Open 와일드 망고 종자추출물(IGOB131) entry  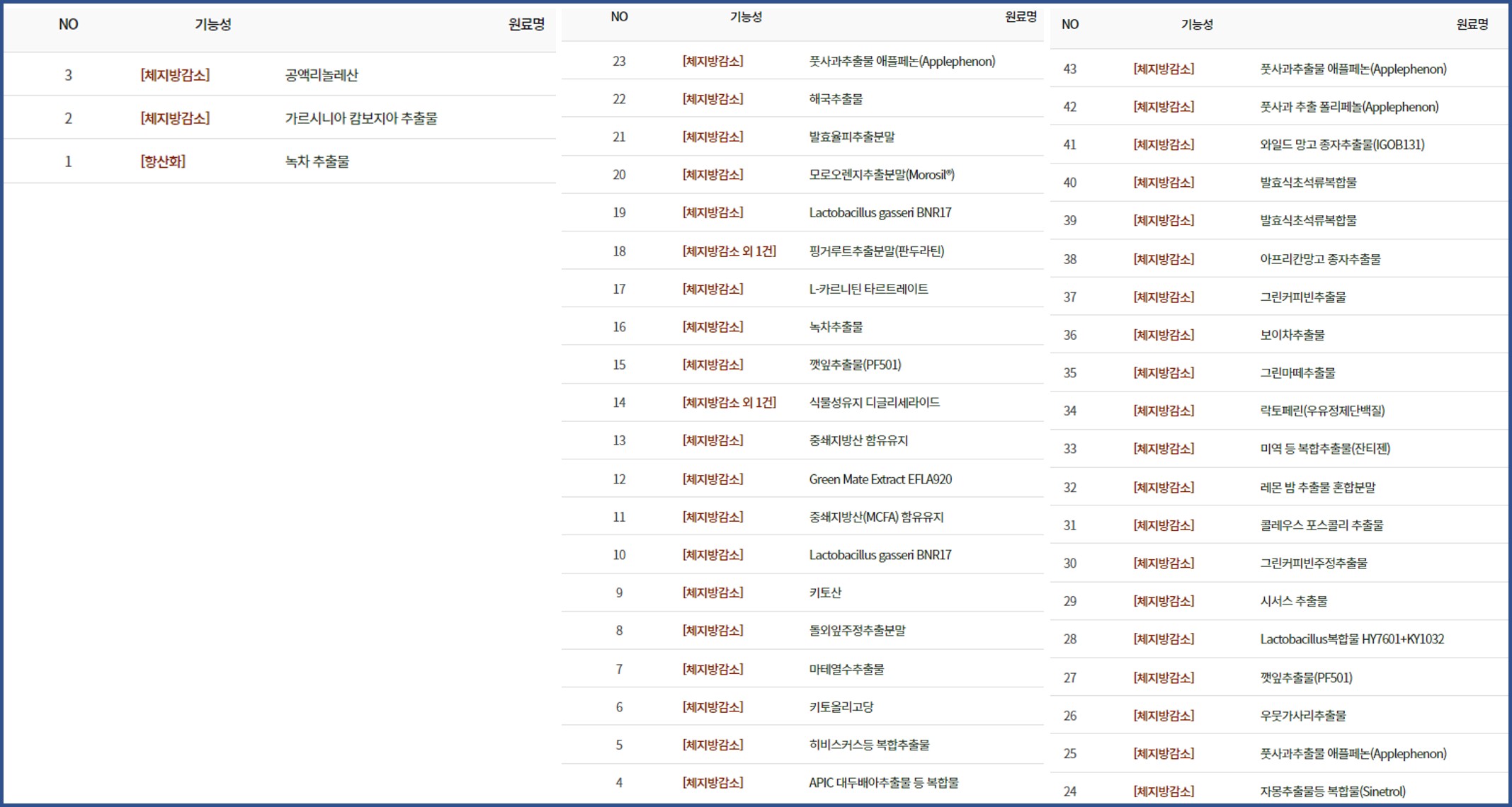tap(1342, 145)
